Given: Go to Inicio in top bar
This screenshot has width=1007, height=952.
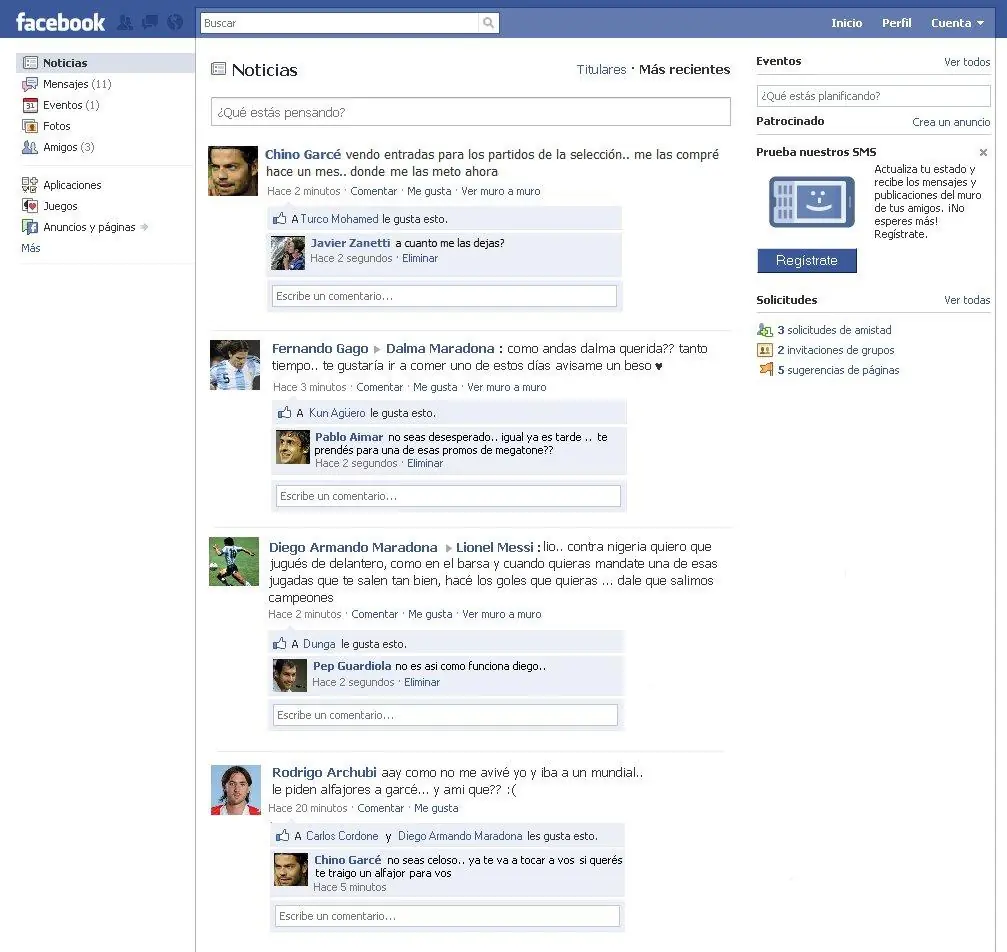Looking at the screenshot, I should pyautogui.click(x=846, y=23).
